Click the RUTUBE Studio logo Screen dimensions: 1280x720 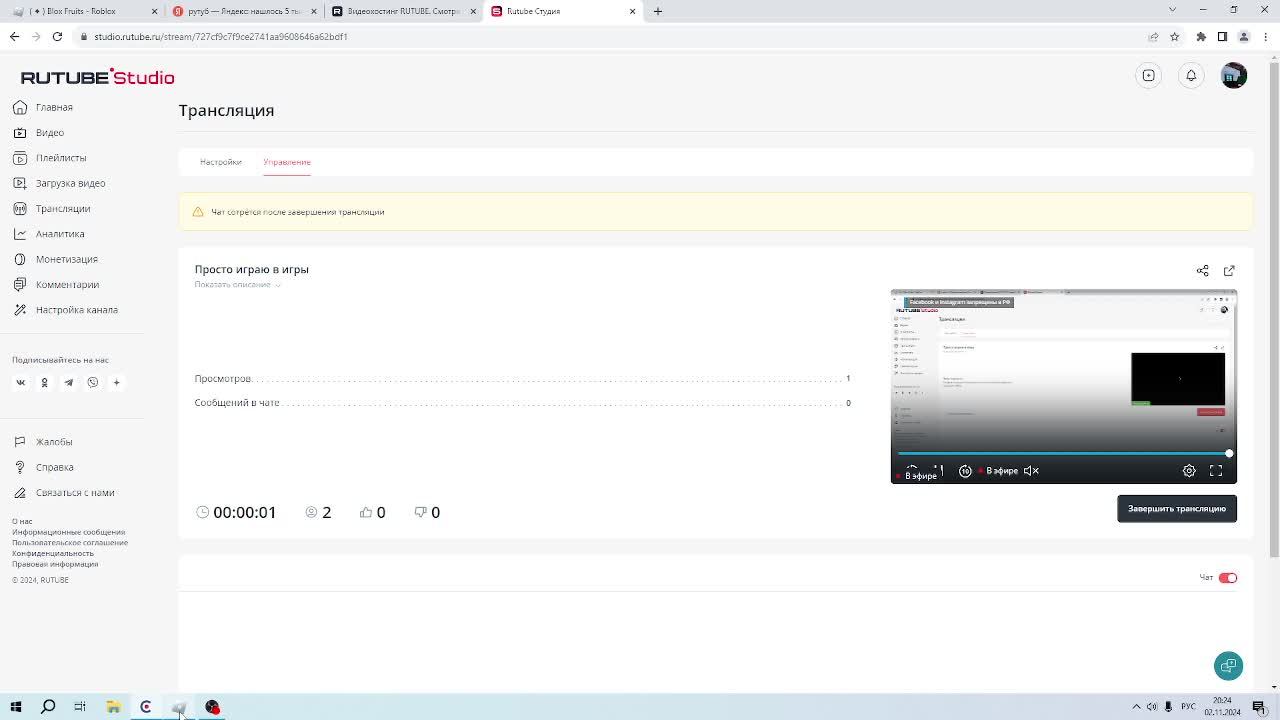coord(97,77)
